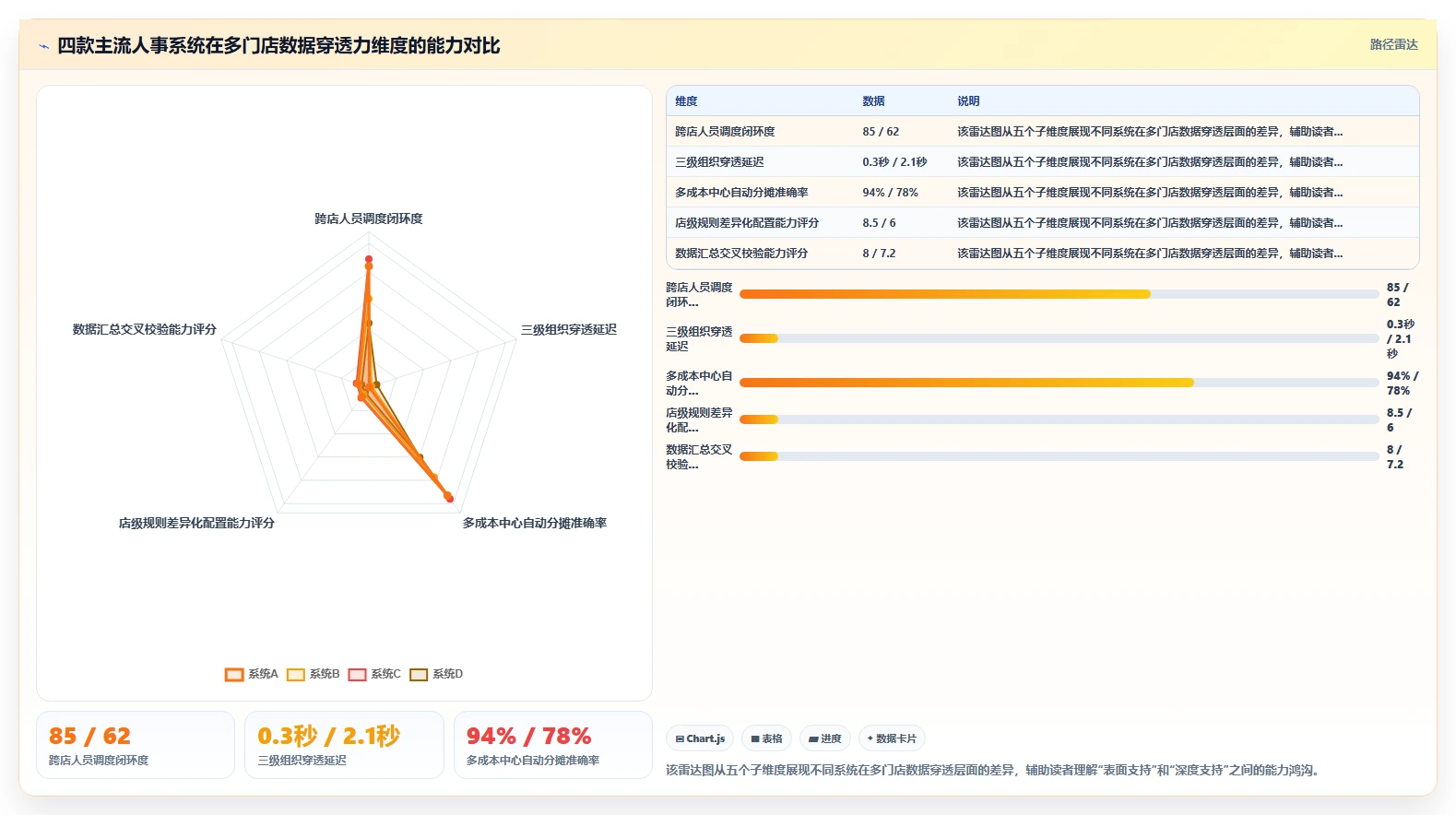
Task: Click the 表格 tag
Action: [766, 738]
